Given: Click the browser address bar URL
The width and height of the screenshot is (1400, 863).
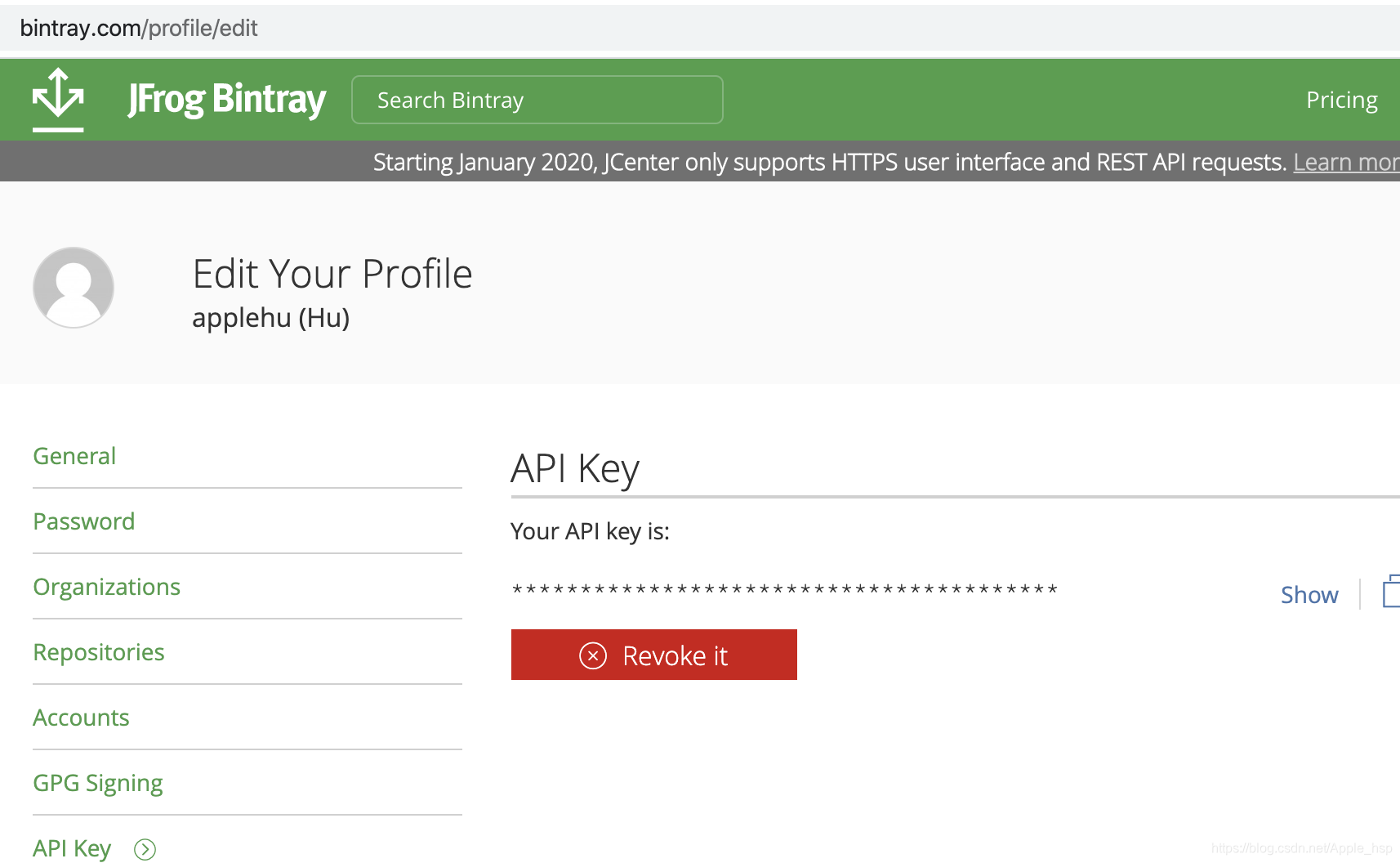Looking at the screenshot, I should pos(139,28).
